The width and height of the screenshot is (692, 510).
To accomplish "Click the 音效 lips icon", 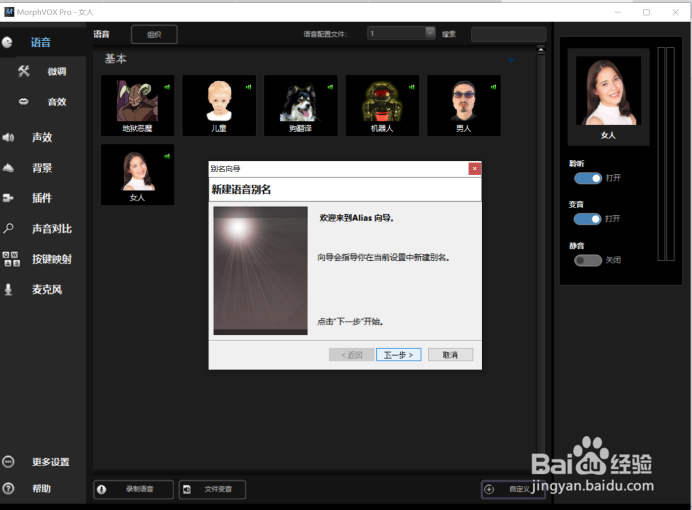I will click(23, 101).
